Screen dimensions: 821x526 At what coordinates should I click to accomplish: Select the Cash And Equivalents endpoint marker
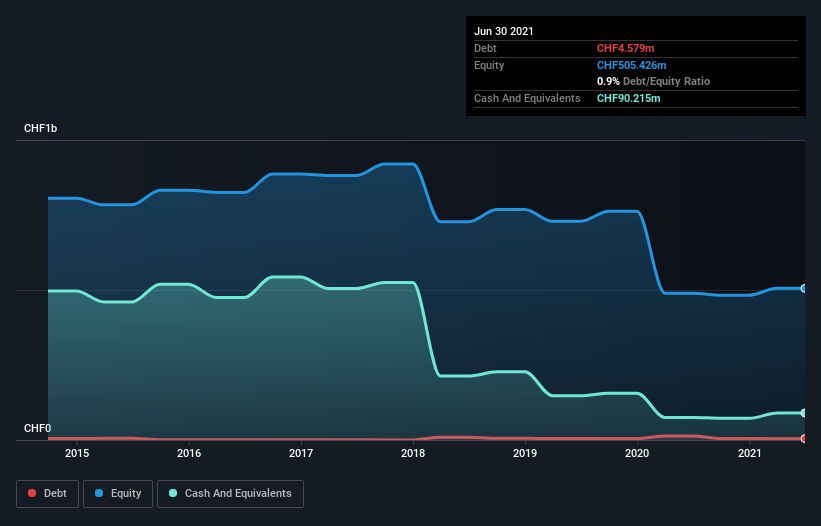(804, 413)
